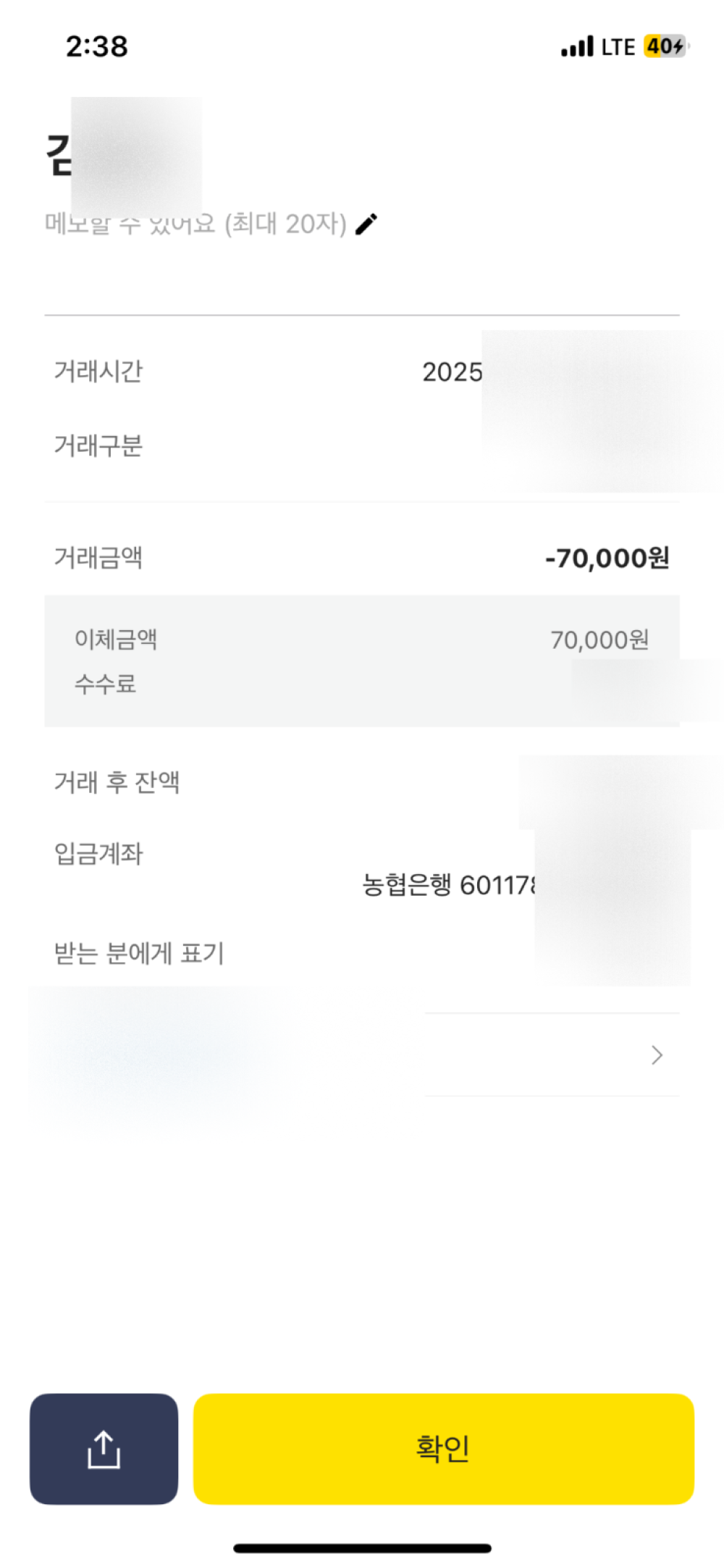The height and width of the screenshot is (1568, 724).
Task: Tap the 수수료 fee label
Action: tap(106, 684)
